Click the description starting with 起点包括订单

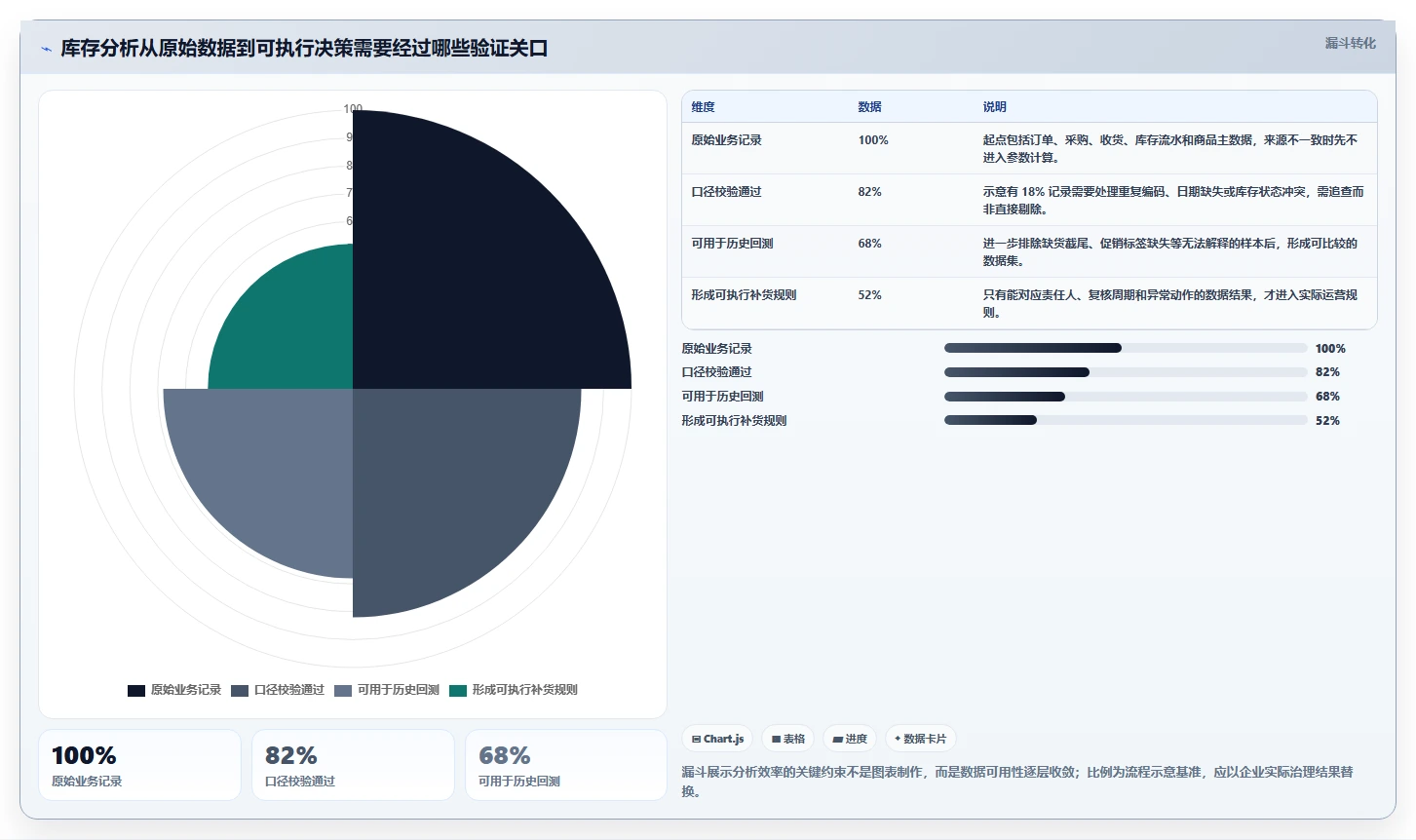click(1169, 149)
